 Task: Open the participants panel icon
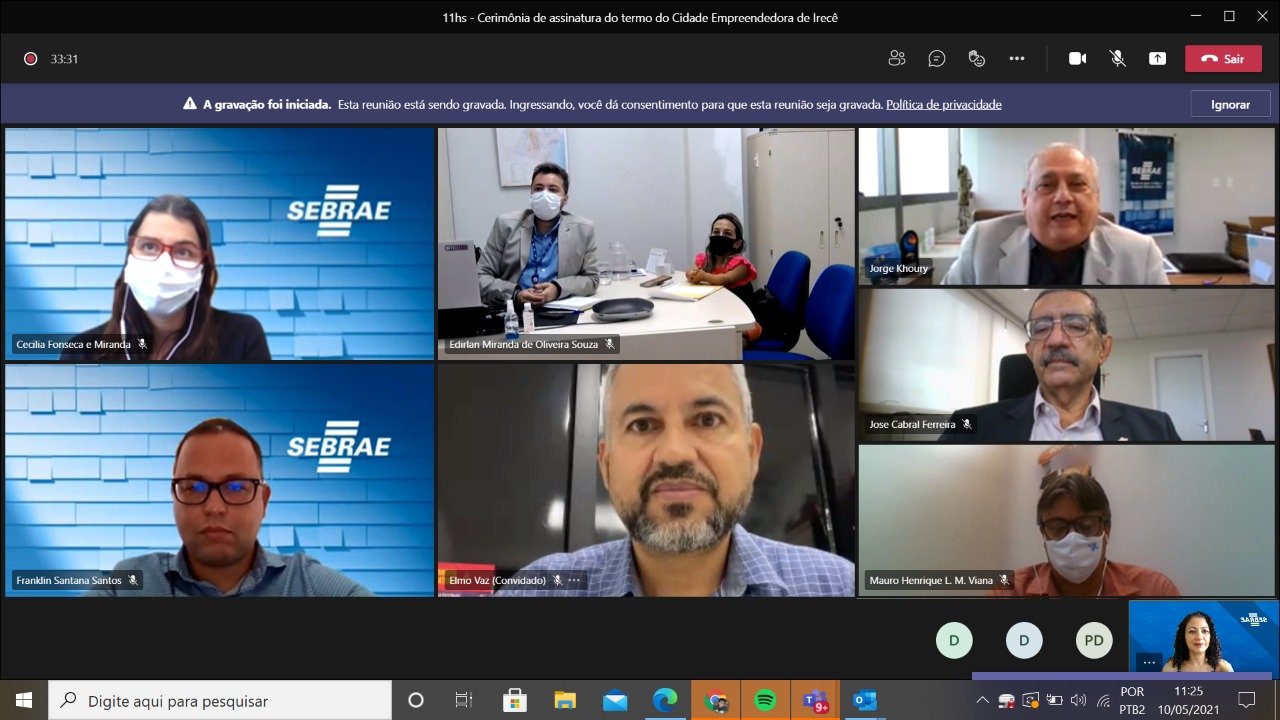[897, 59]
